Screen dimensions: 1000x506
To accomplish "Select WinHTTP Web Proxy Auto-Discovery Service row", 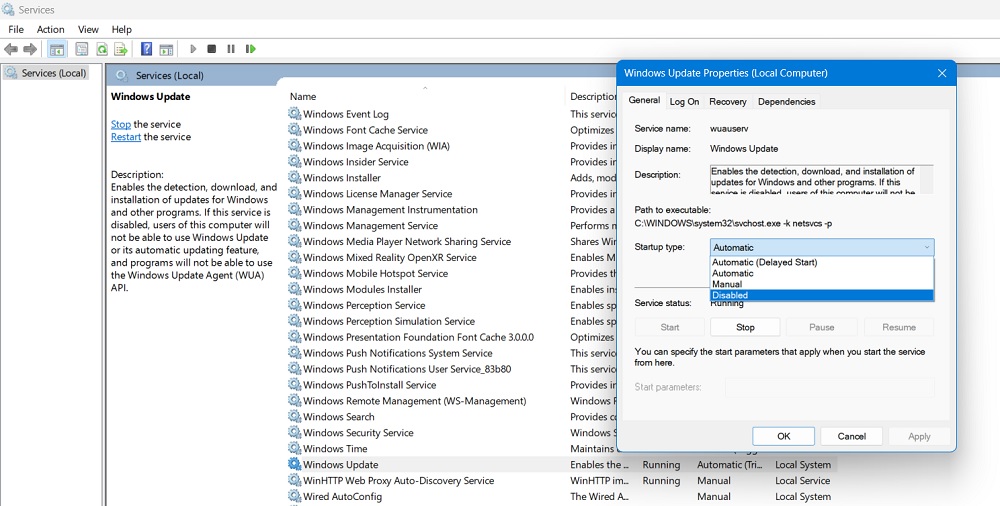I will coord(398,480).
